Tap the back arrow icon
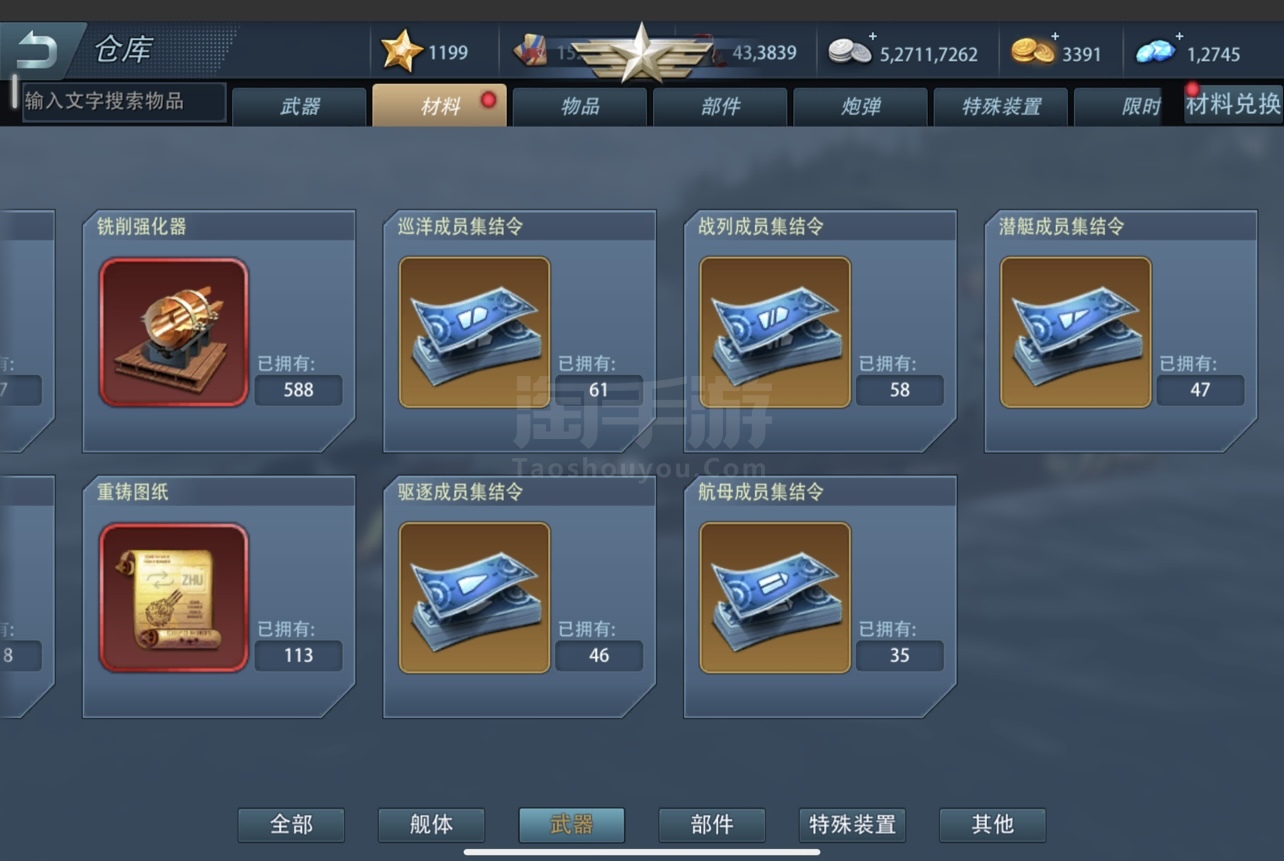Image resolution: width=1284 pixels, height=861 pixels. [37, 49]
